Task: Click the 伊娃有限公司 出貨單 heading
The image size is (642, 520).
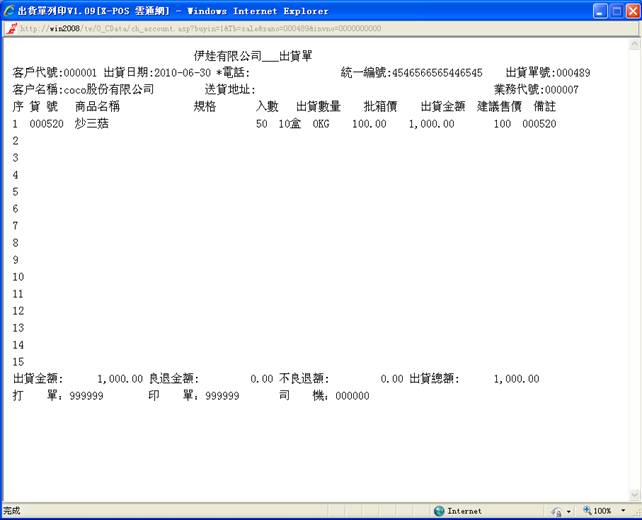Action: pyautogui.click(x=252, y=57)
